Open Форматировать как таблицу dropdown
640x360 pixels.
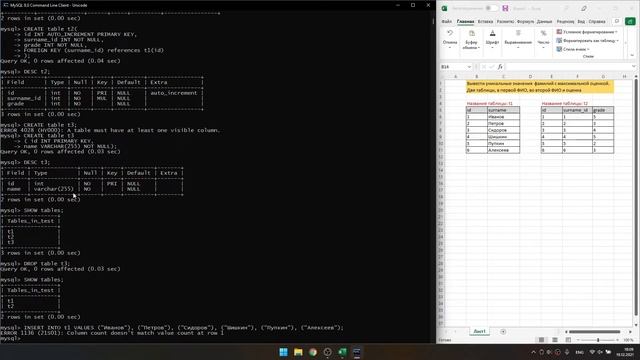tap(588, 40)
